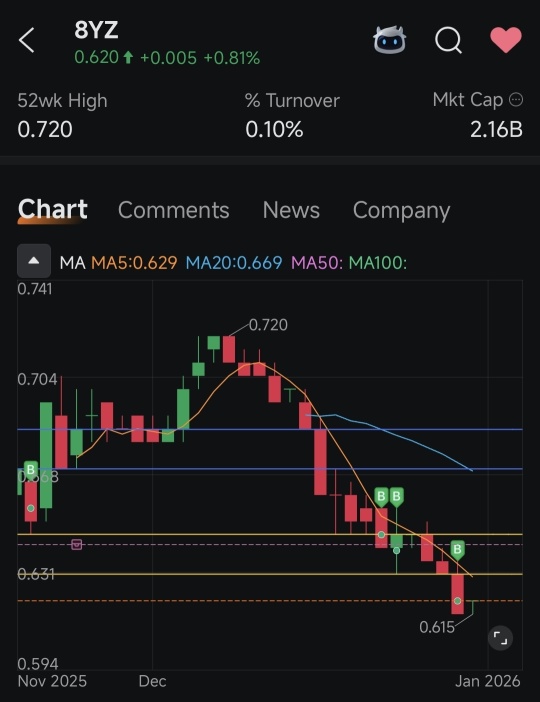
Task: Switch to the News tab
Action: click(291, 210)
